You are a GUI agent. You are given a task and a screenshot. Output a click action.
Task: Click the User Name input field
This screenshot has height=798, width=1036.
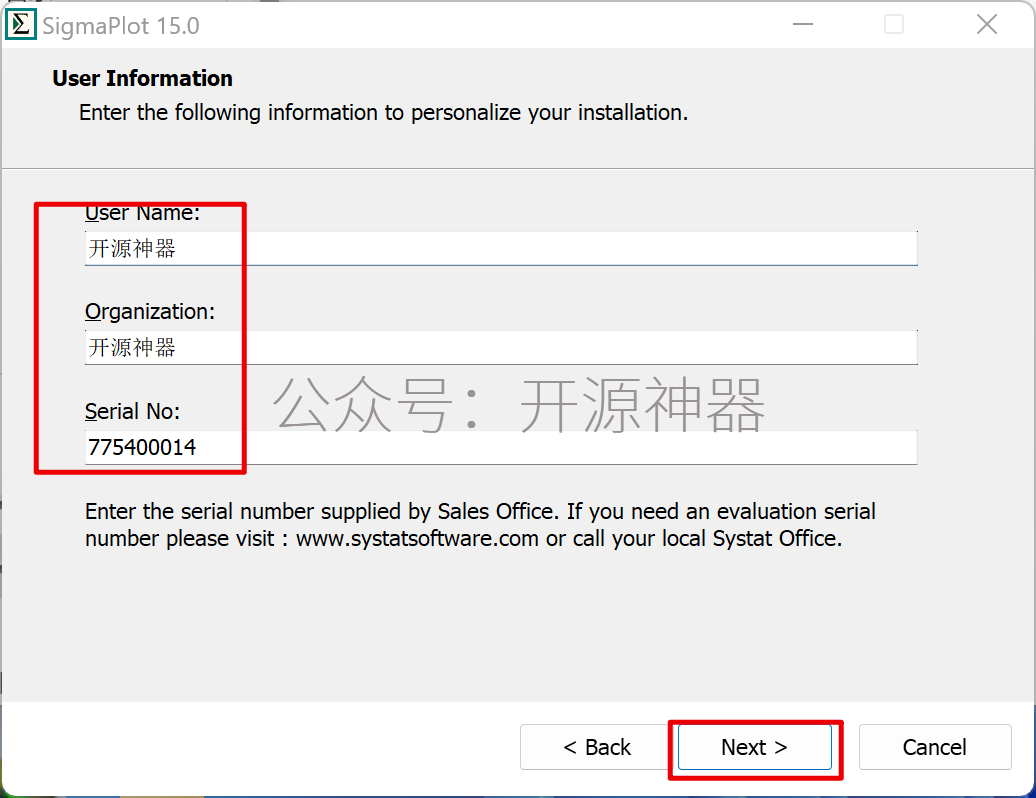pyautogui.click(x=501, y=248)
